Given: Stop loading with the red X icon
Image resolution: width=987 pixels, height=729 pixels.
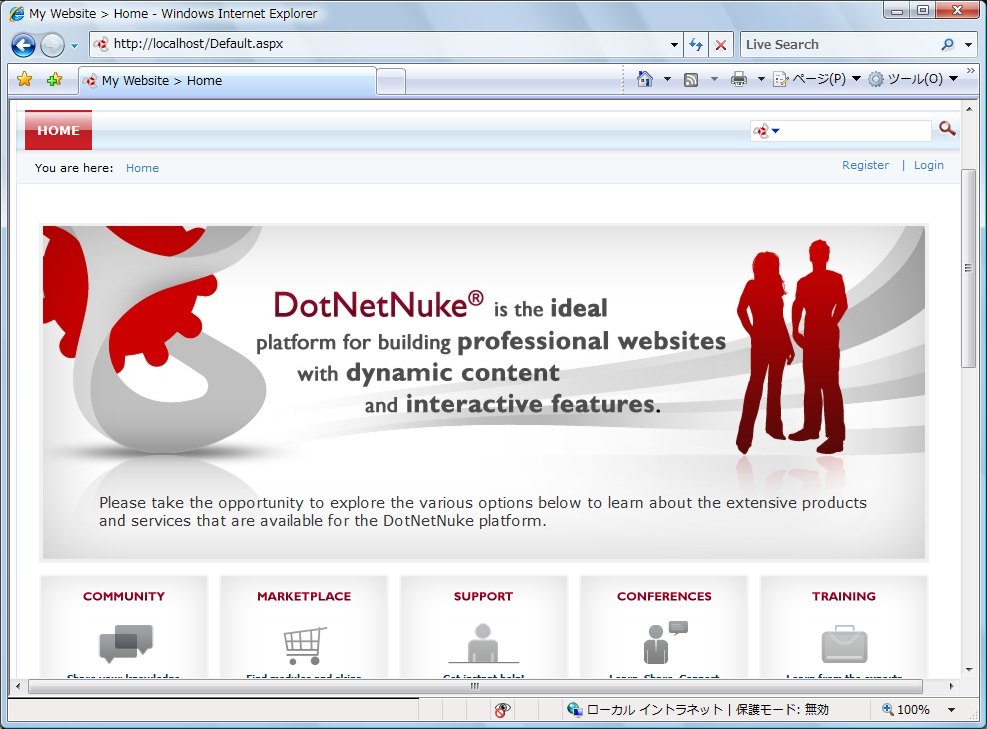Looking at the screenshot, I should click(x=721, y=45).
